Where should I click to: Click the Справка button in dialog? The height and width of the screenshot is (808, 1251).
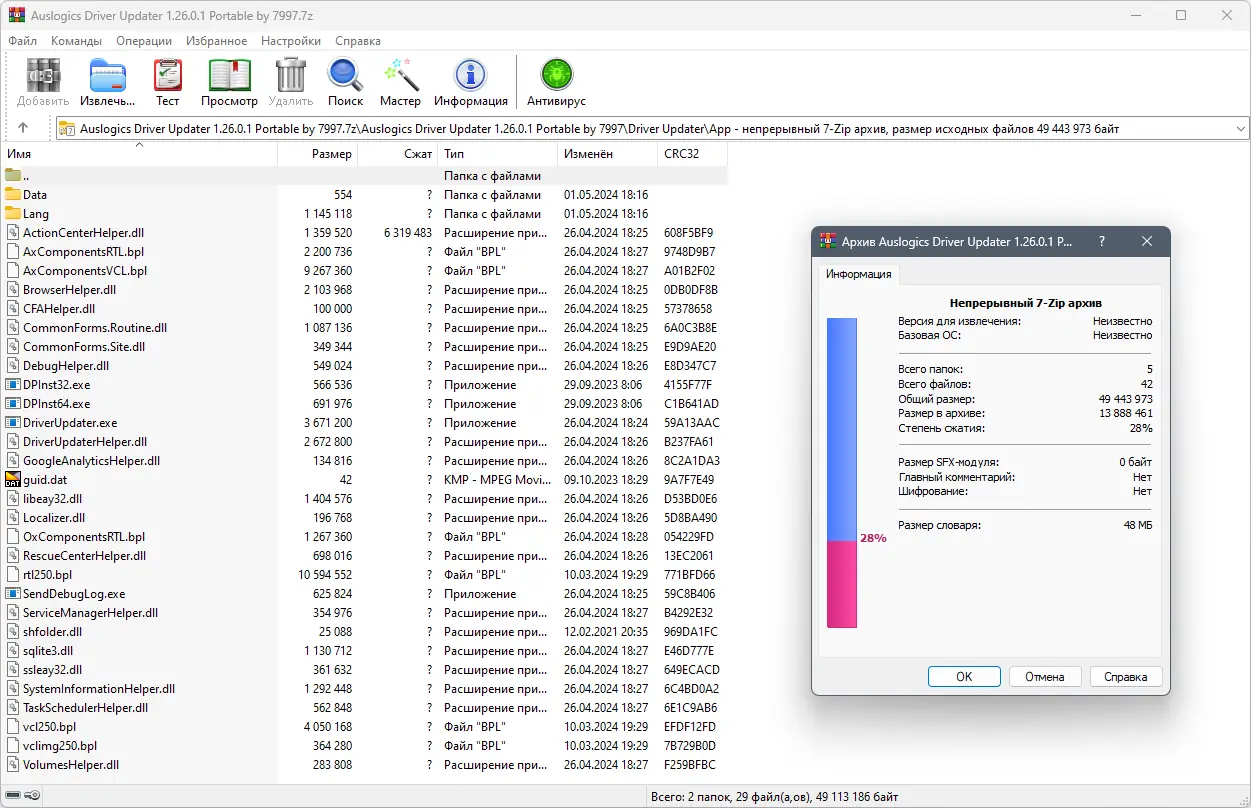tap(1126, 676)
